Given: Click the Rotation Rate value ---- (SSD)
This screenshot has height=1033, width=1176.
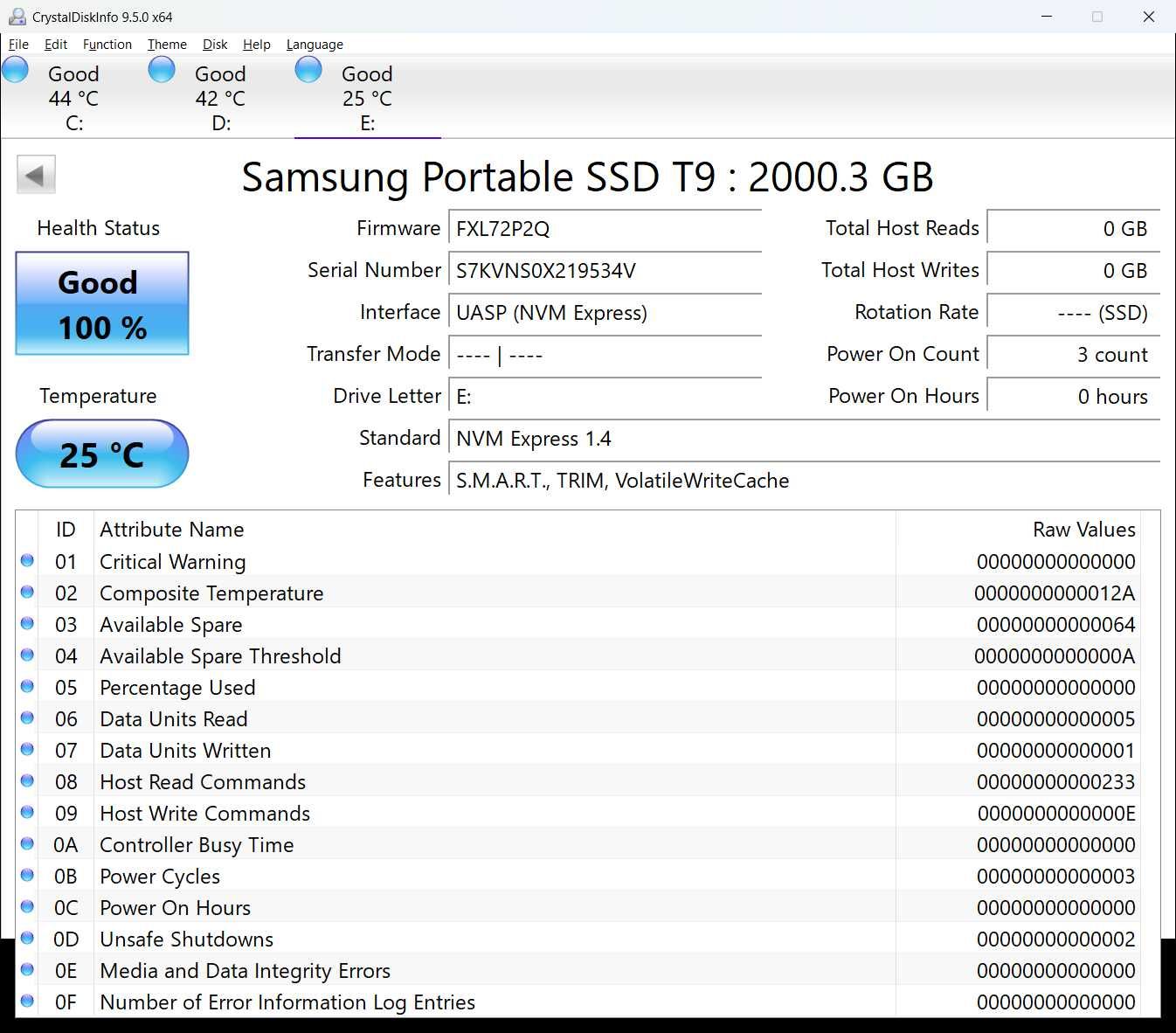Looking at the screenshot, I should coord(1074,313).
